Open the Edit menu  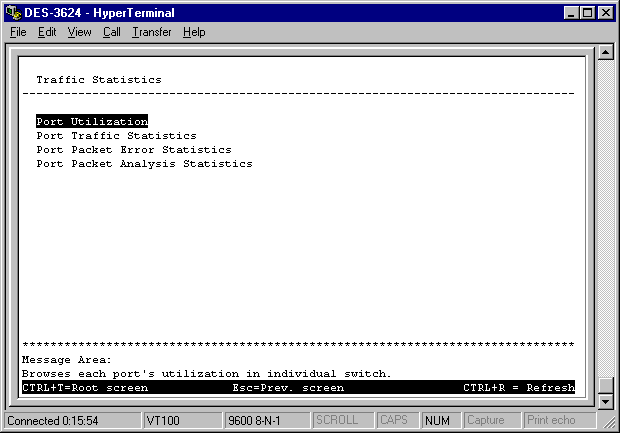47,32
